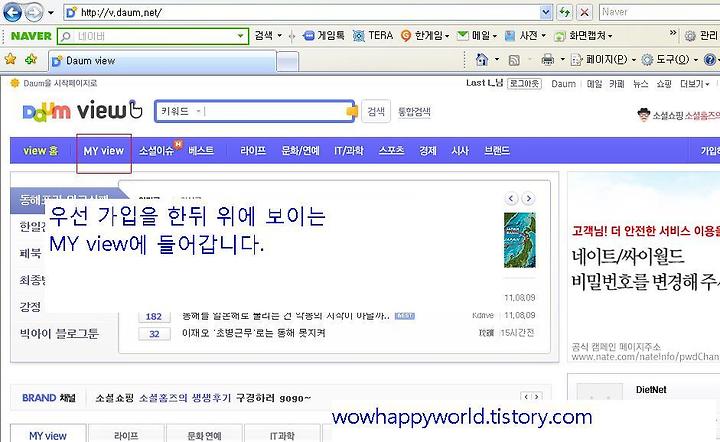The image size is (720, 442).
Task: Open Naver toolbar 관리 settings gear
Action: (701, 35)
